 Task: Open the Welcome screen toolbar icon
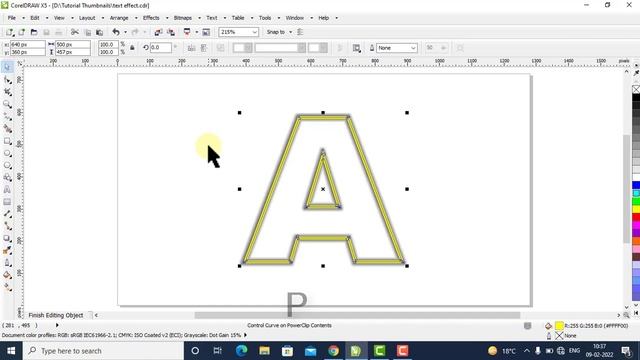point(206,32)
